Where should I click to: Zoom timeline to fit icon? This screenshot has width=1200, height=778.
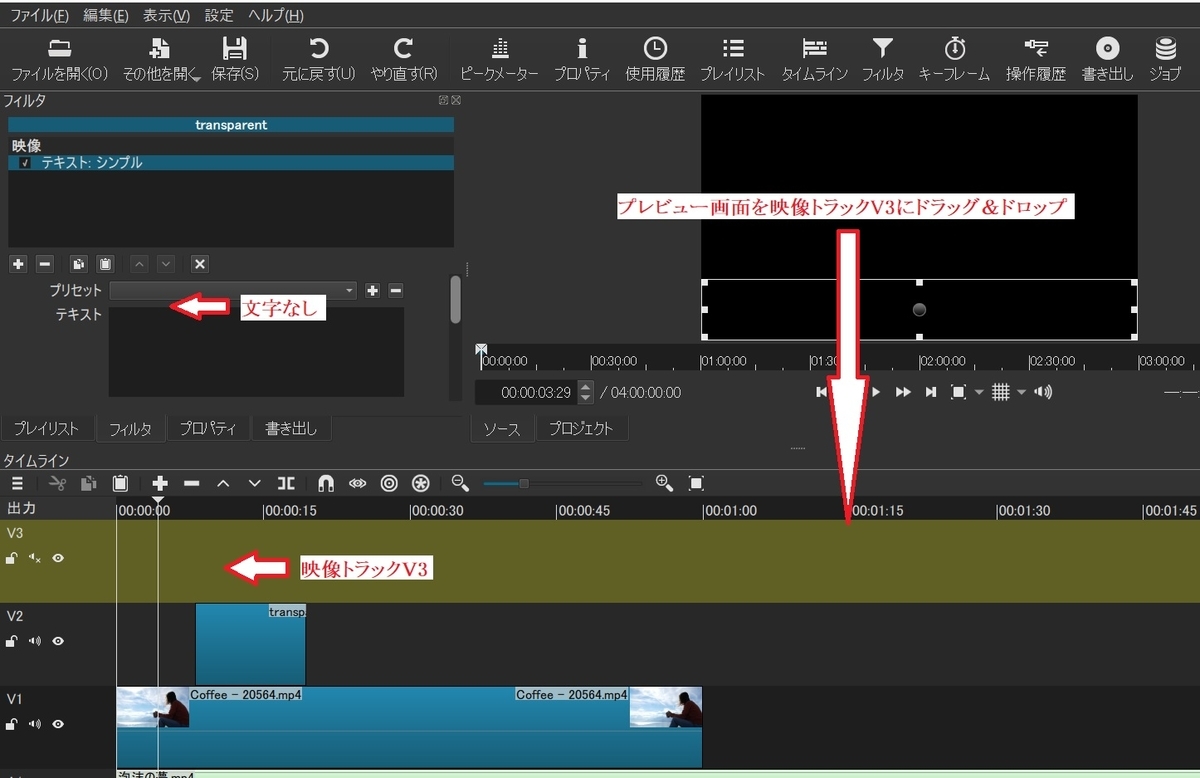(x=697, y=483)
